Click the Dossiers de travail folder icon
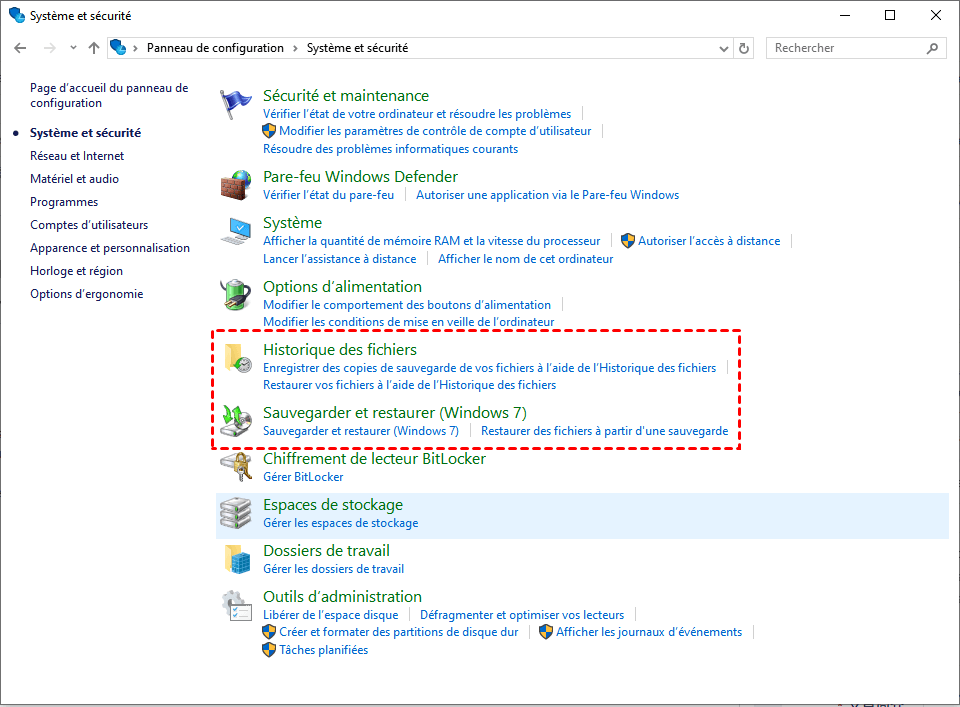Viewport: 960px width, 707px height. tap(237, 559)
